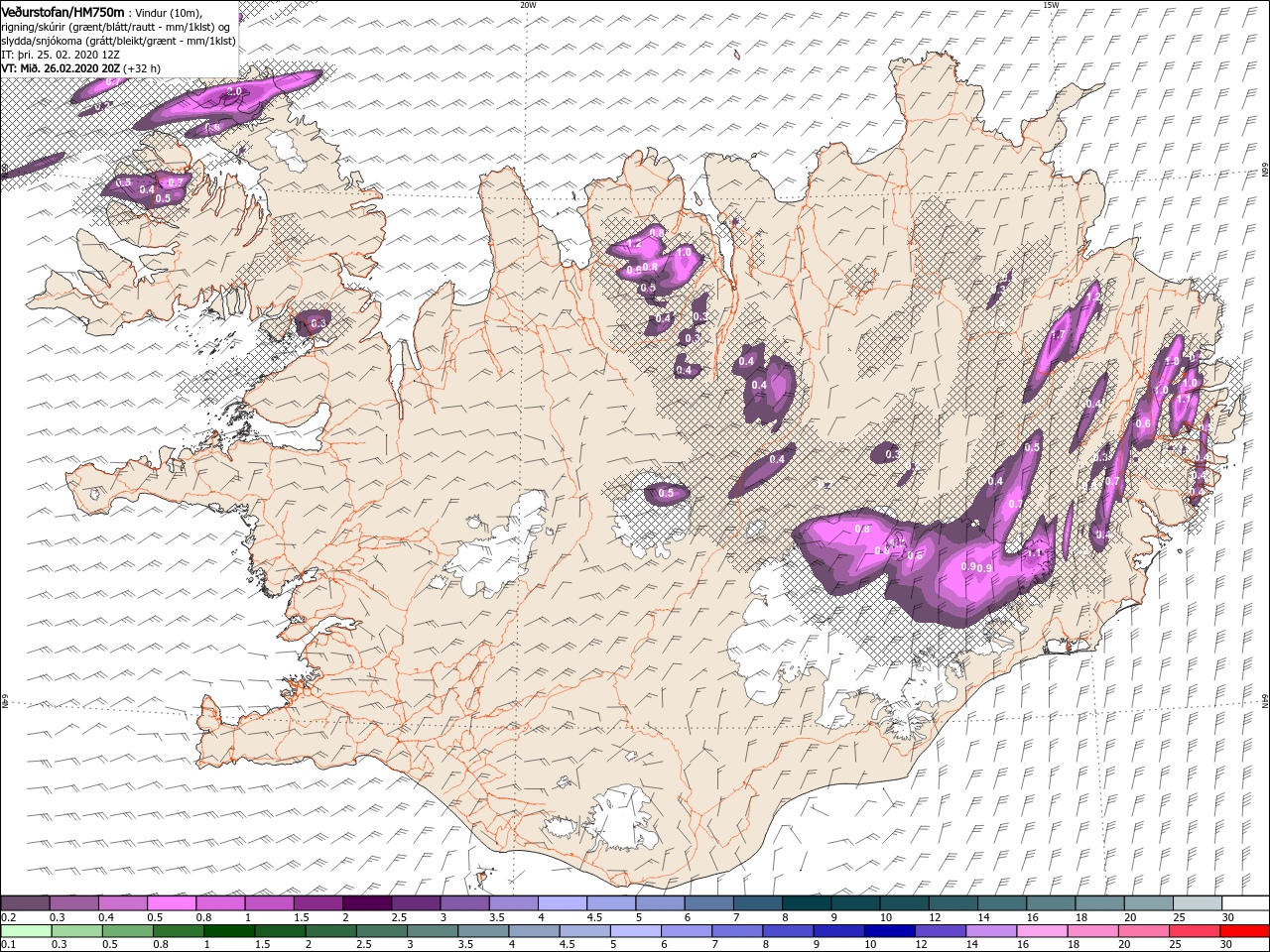The height and width of the screenshot is (952, 1270).
Task: Pick the periwinkle upper swatch between 4 and 4.5
Action: [x=562, y=903]
